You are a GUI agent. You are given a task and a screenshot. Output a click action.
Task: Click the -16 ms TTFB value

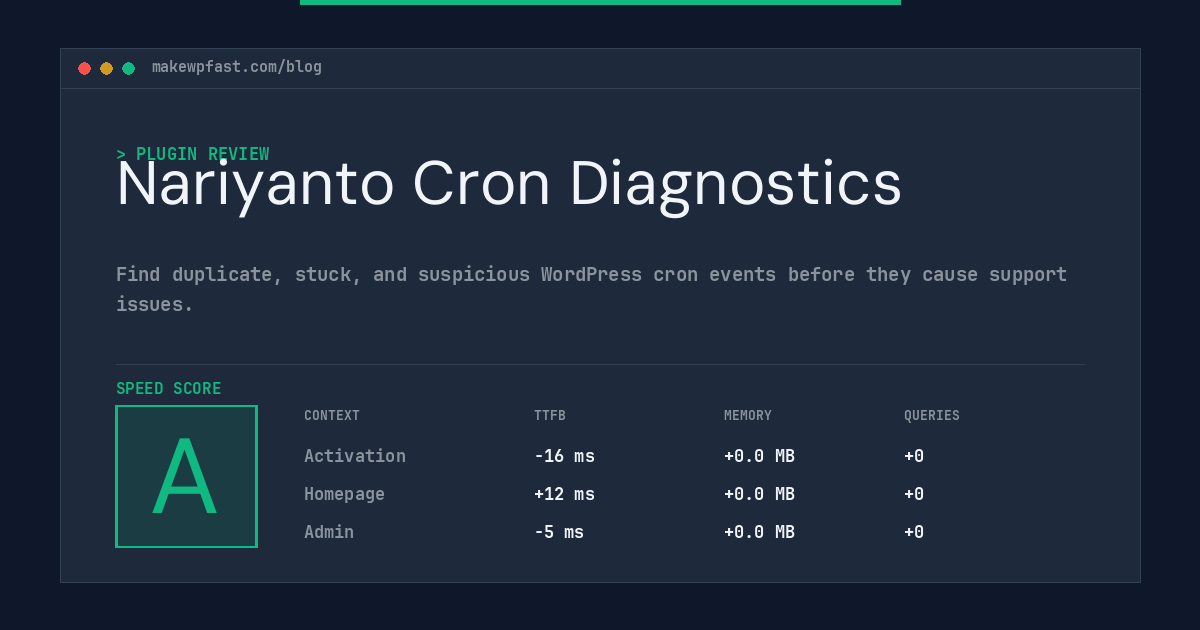(x=564, y=456)
